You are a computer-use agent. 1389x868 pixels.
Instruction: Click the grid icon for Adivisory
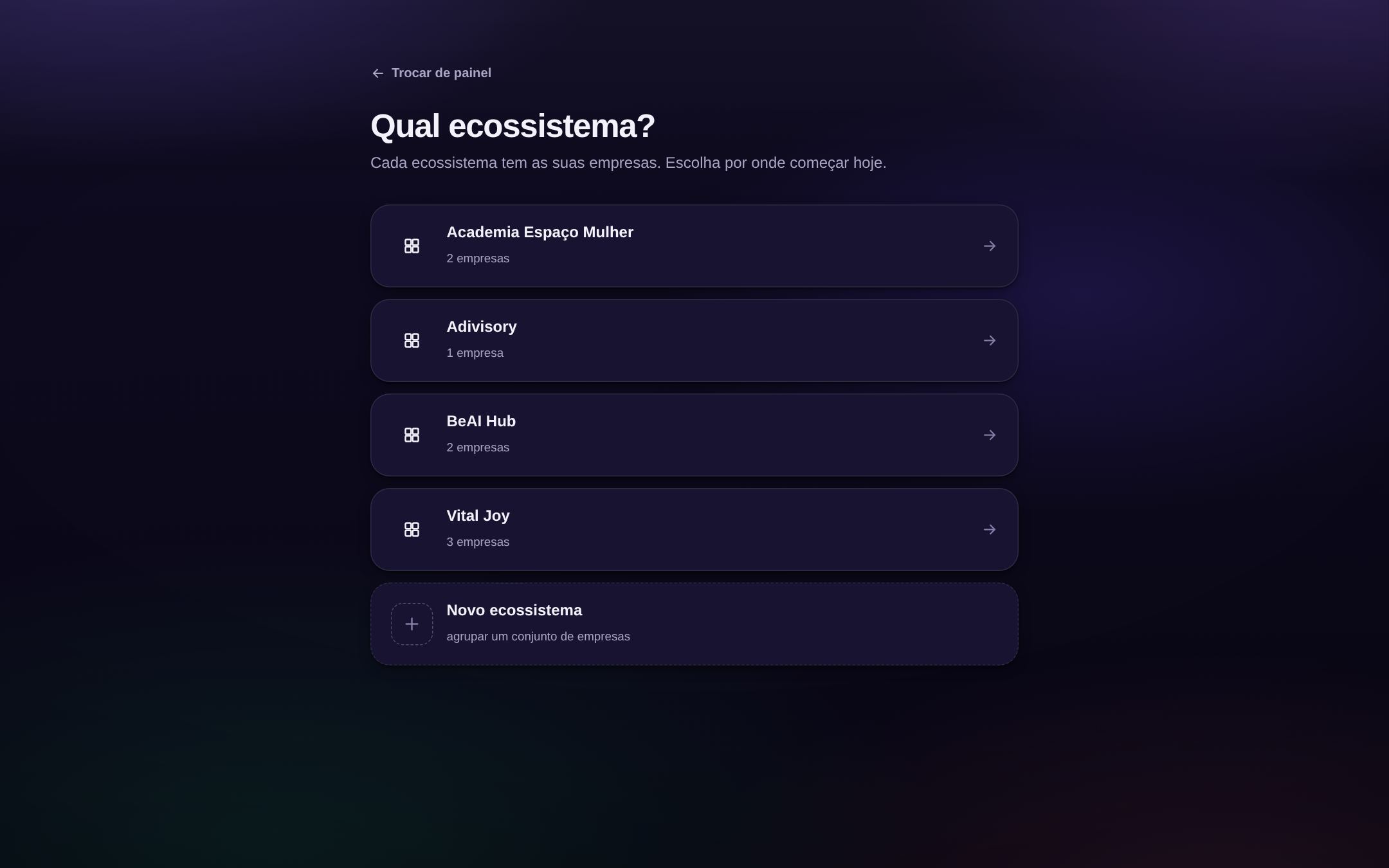(412, 341)
